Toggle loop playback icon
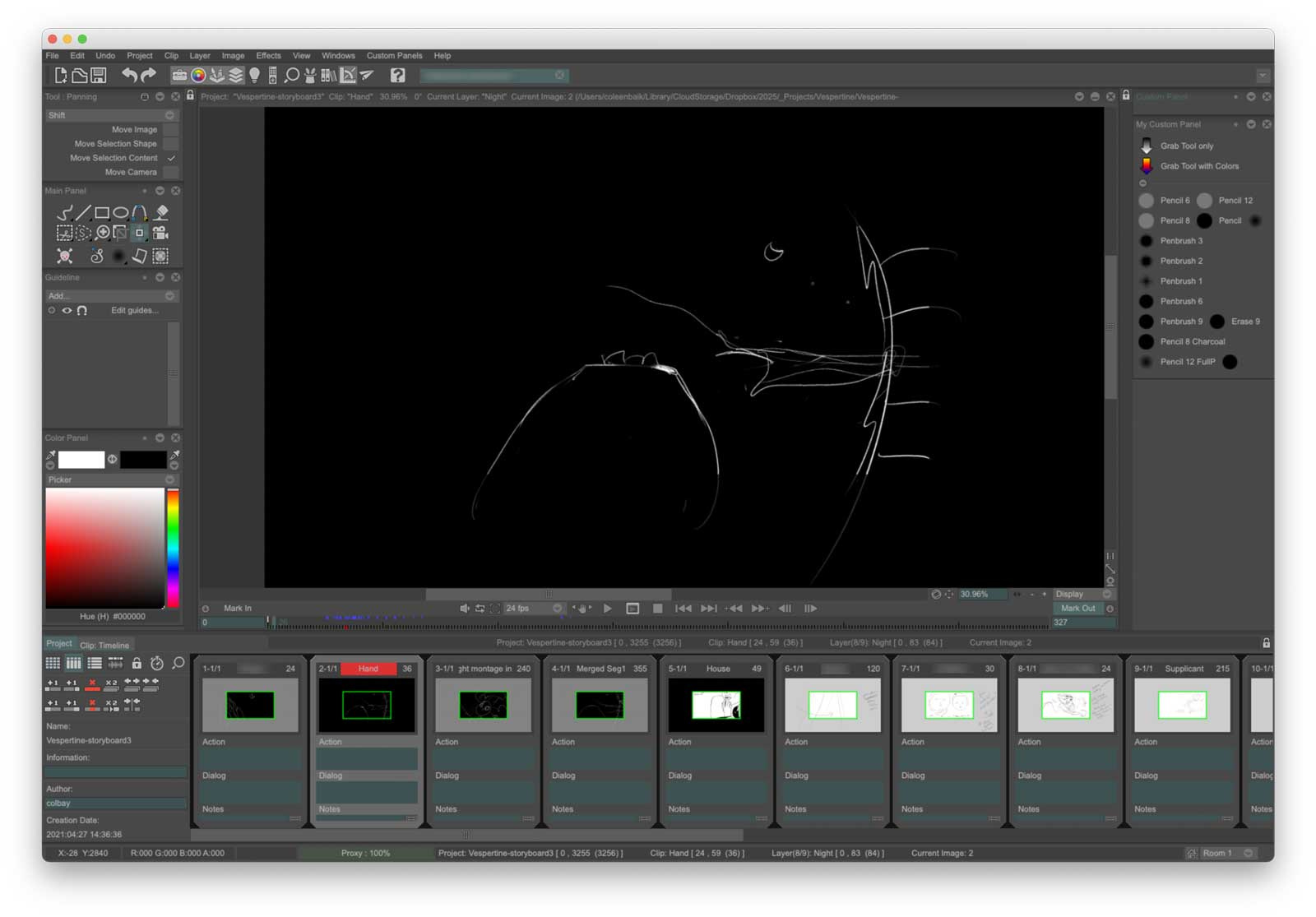 [x=480, y=609]
